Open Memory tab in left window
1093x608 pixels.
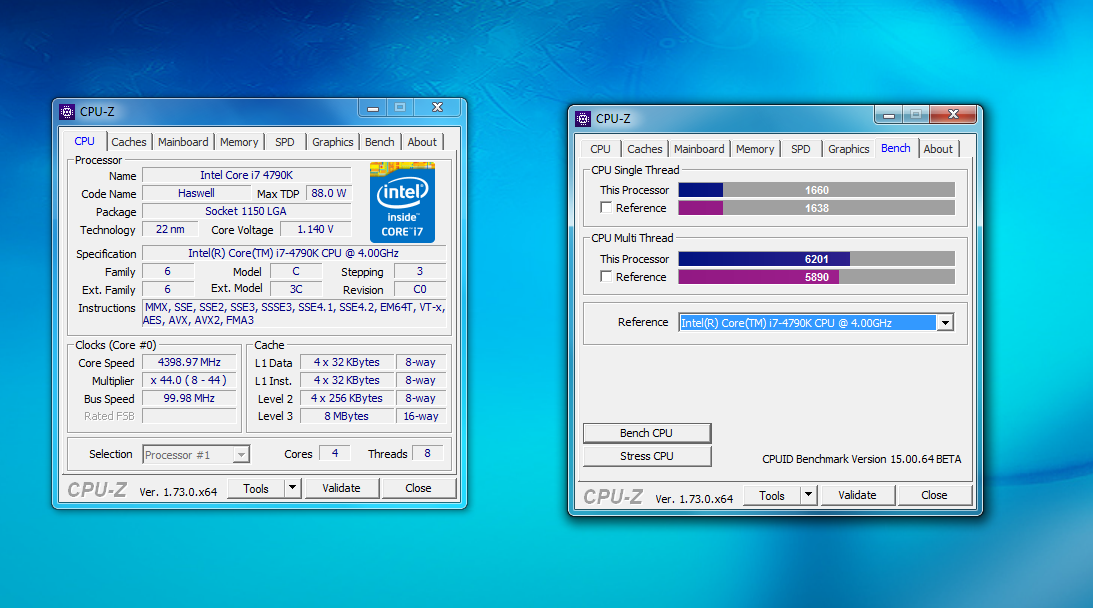[239, 142]
